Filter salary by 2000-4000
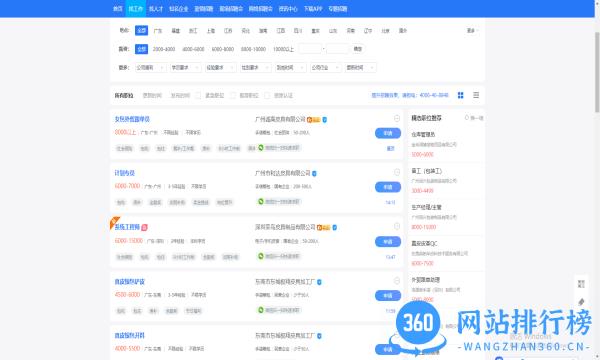The image size is (600, 360). click(164, 49)
